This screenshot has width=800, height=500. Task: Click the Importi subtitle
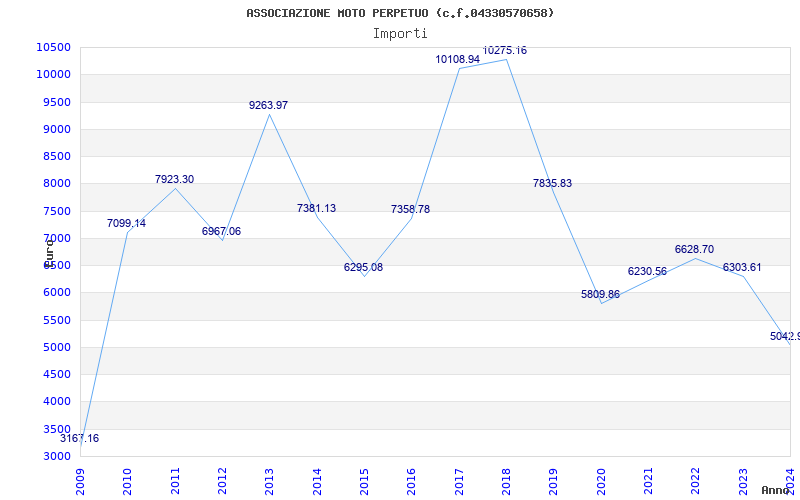[x=400, y=34]
